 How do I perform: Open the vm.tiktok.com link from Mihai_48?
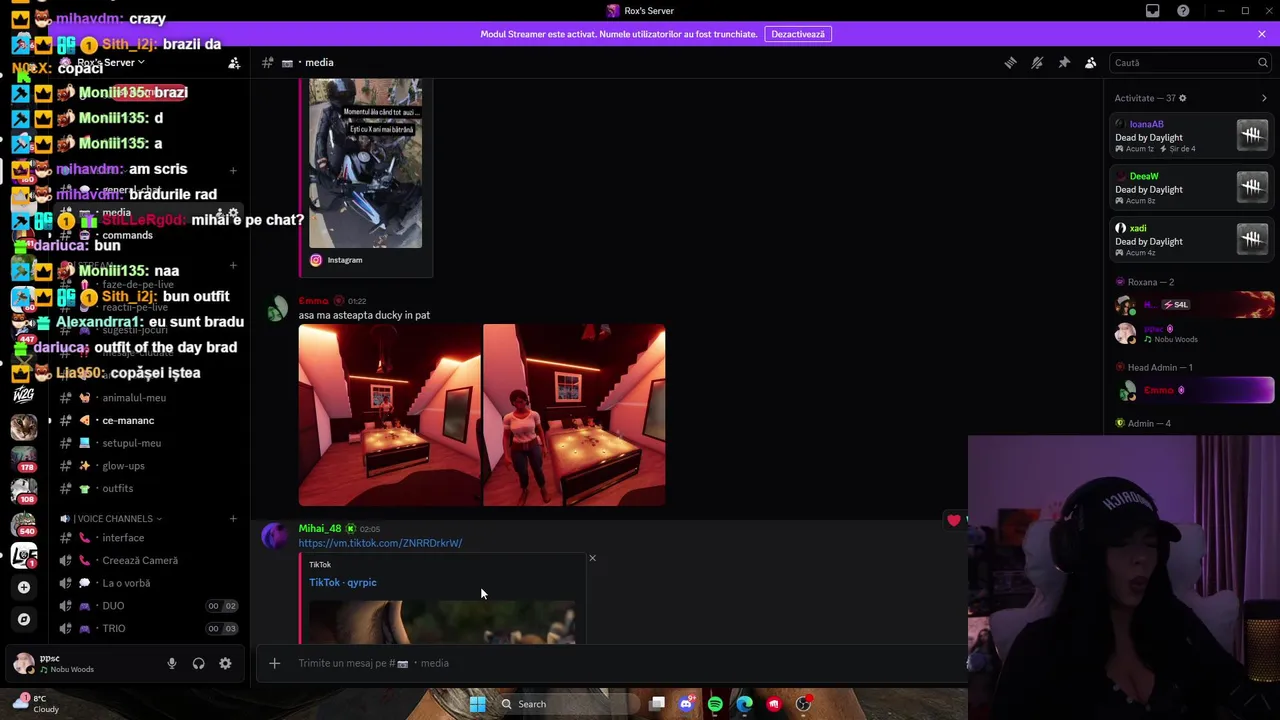point(380,543)
